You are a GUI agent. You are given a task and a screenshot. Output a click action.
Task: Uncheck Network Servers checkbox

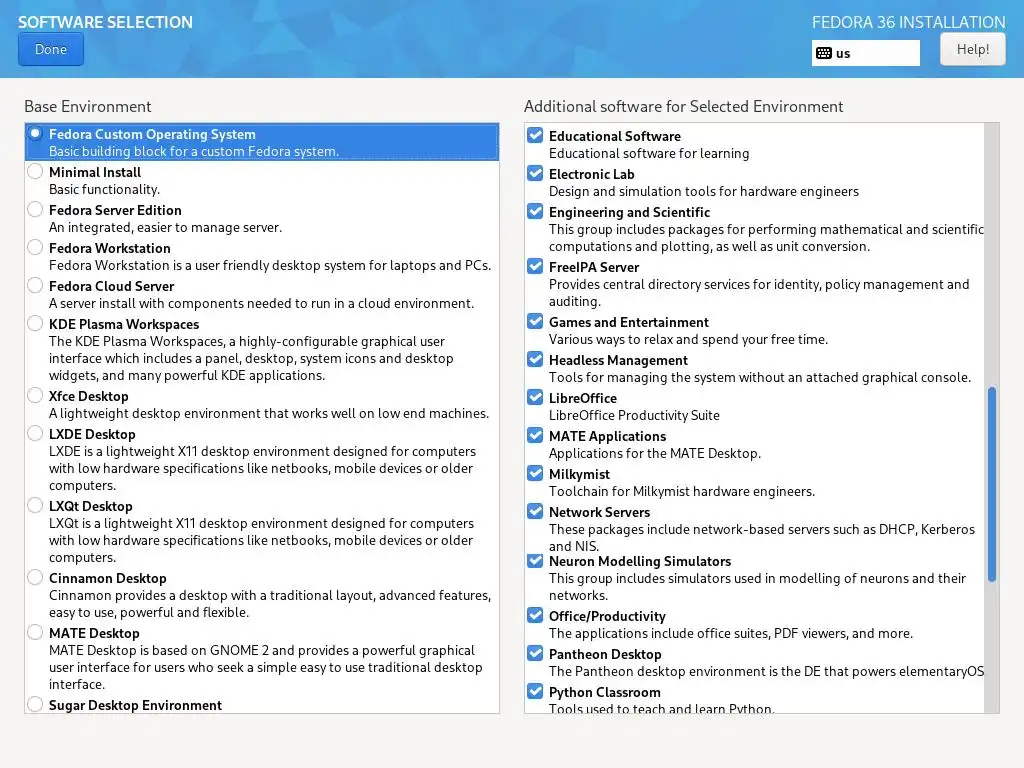[535, 511]
